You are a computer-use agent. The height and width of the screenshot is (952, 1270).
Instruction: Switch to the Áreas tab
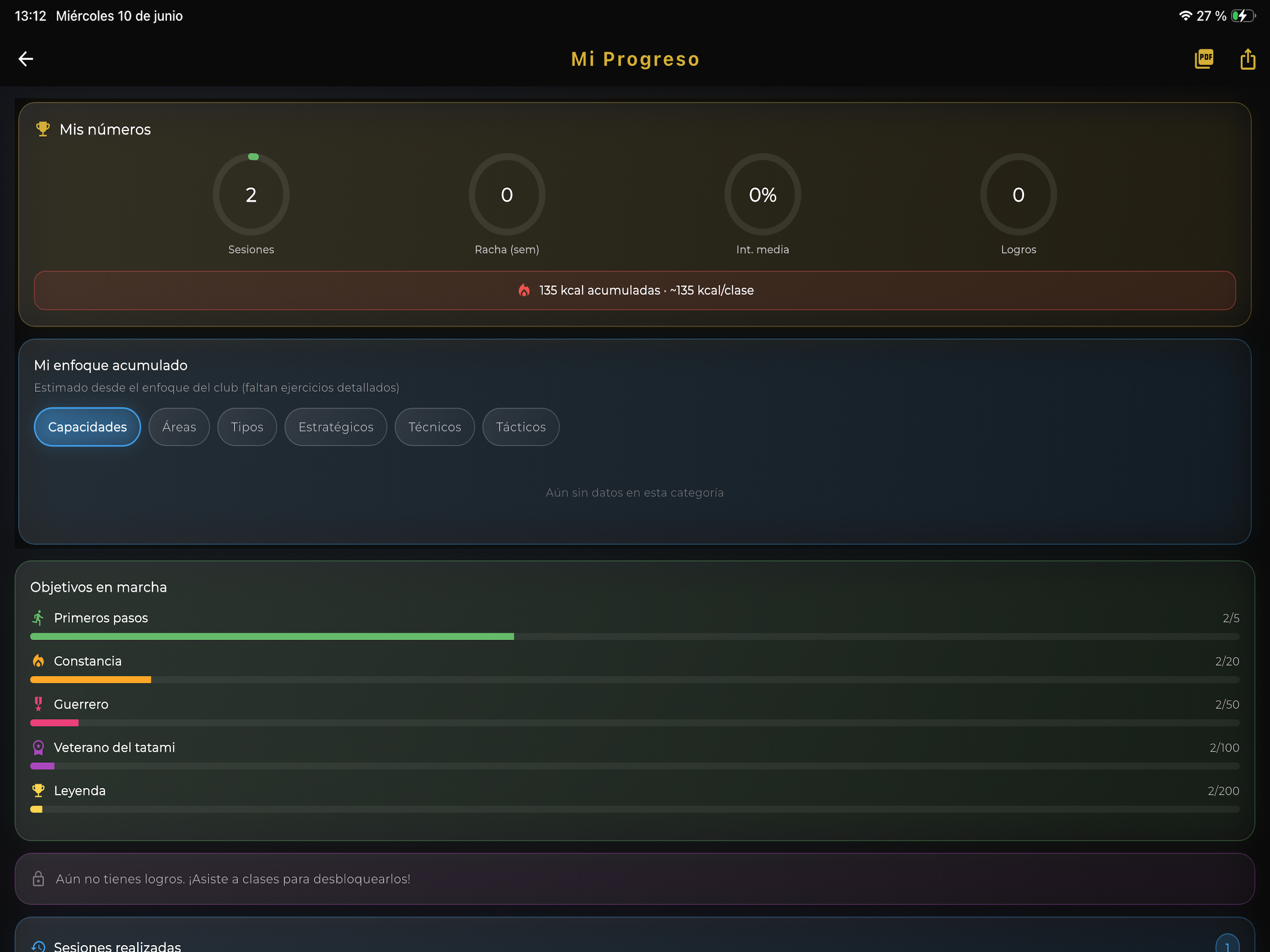tap(179, 427)
